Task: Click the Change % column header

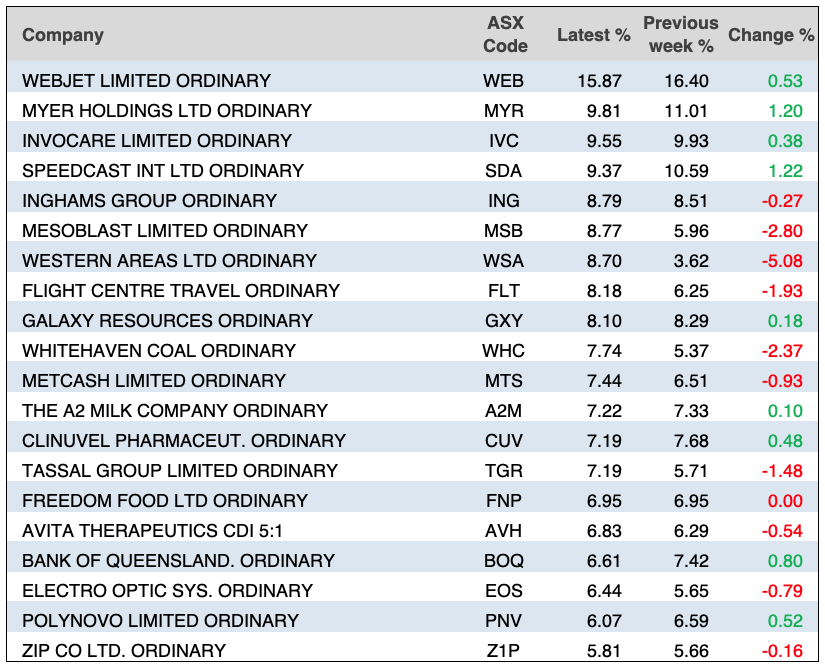Action: pos(771,35)
